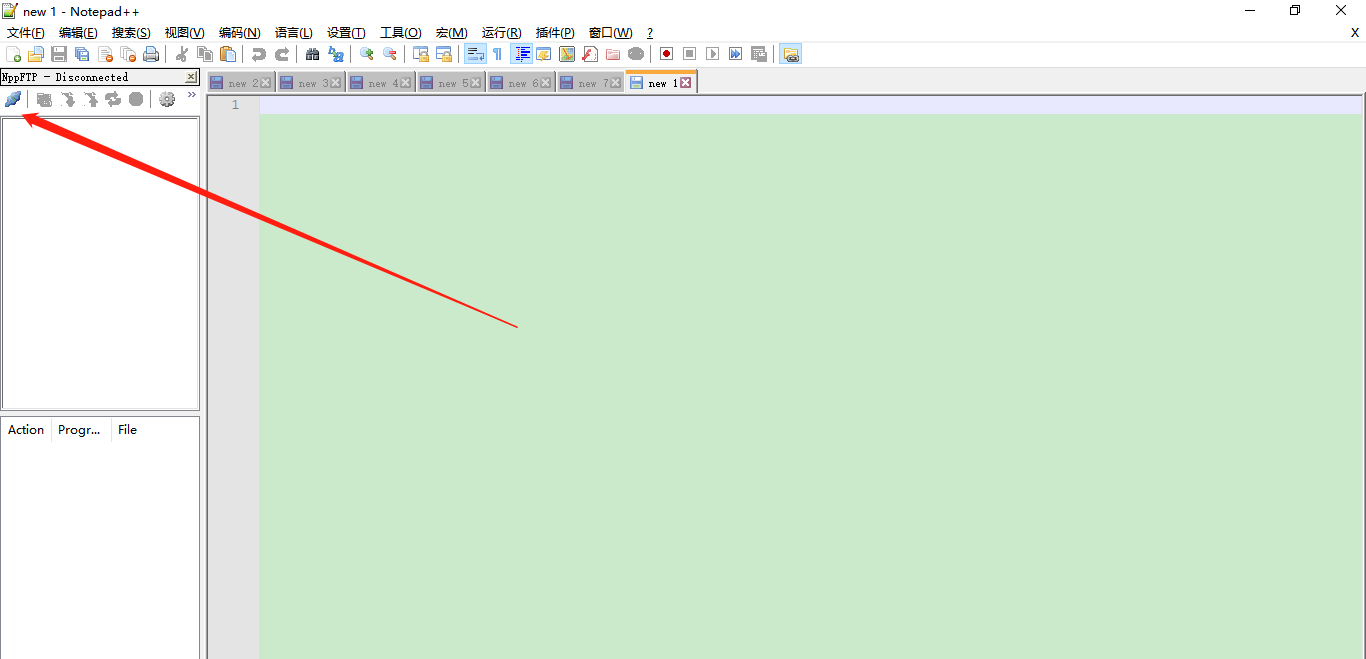Open the 文件(F) menu
This screenshot has height=659, width=1366.
click(x=26, y=33)
